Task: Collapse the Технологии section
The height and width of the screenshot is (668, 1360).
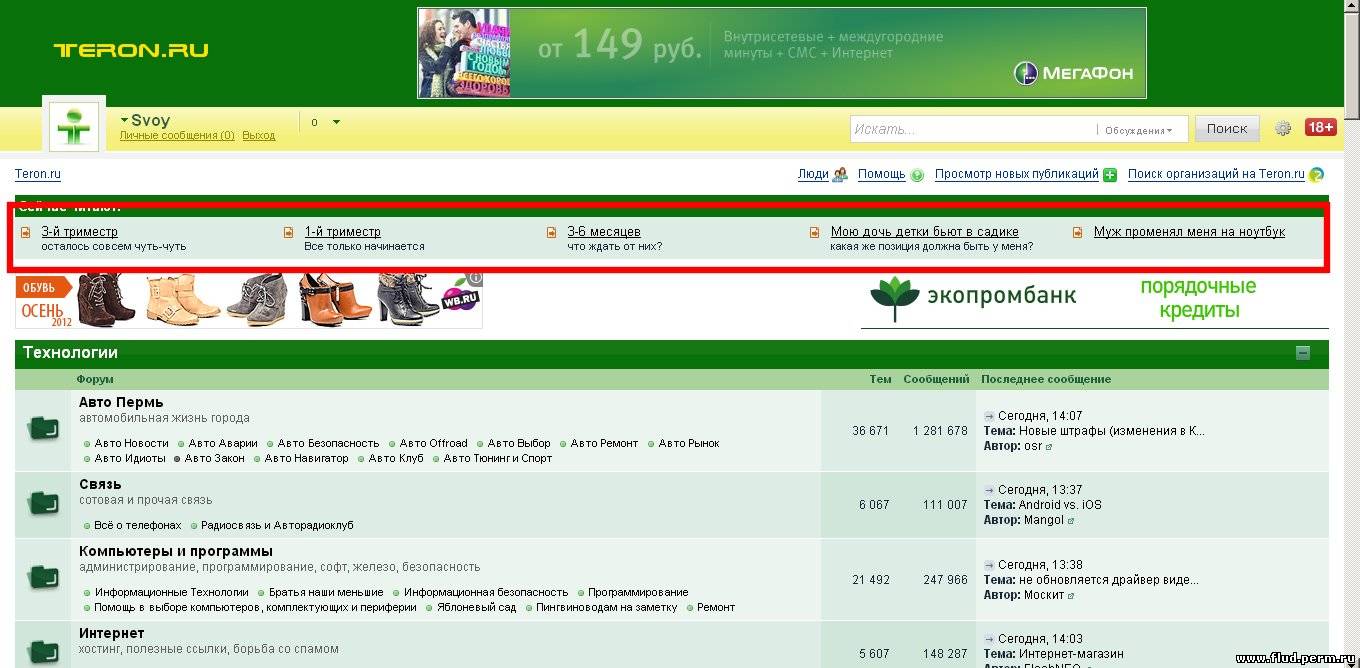Action: tap(1302, 353)
